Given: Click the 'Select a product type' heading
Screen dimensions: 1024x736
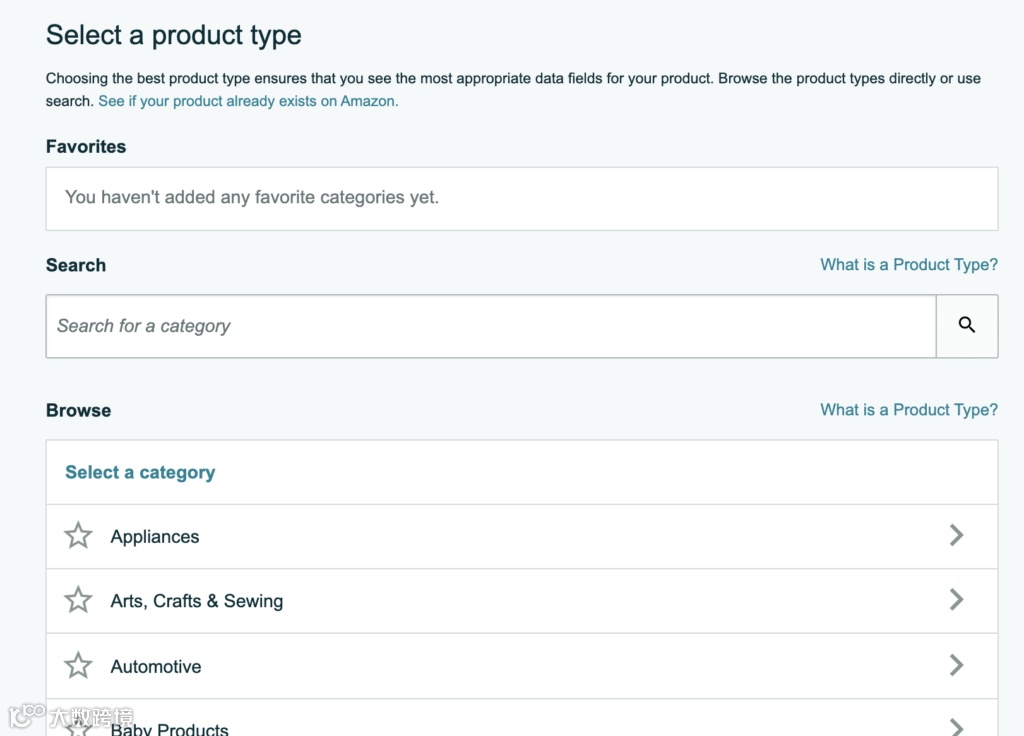Looking at the screenshot, I should [x=174, y=35].
